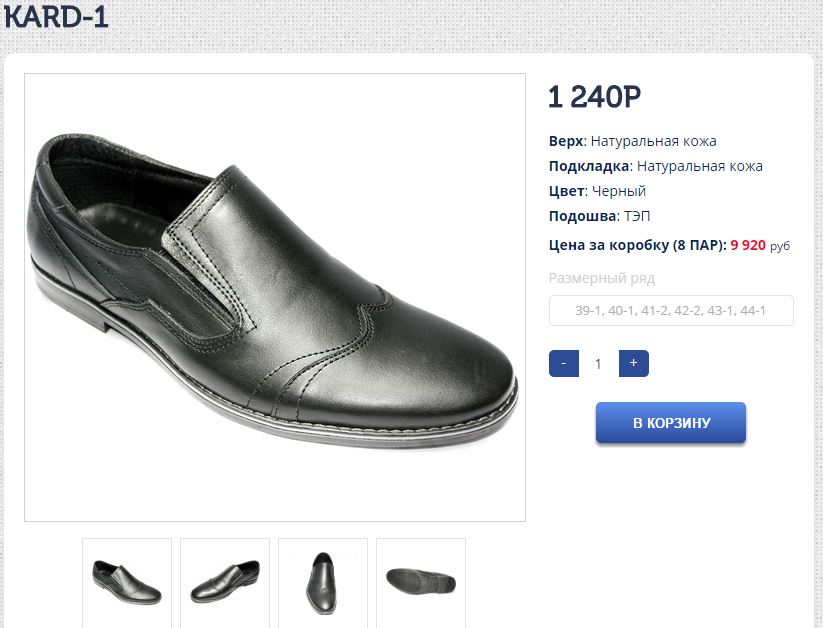Decrease quantity with the minus button
Screen dimensions: 823x628
coord(563,364)
